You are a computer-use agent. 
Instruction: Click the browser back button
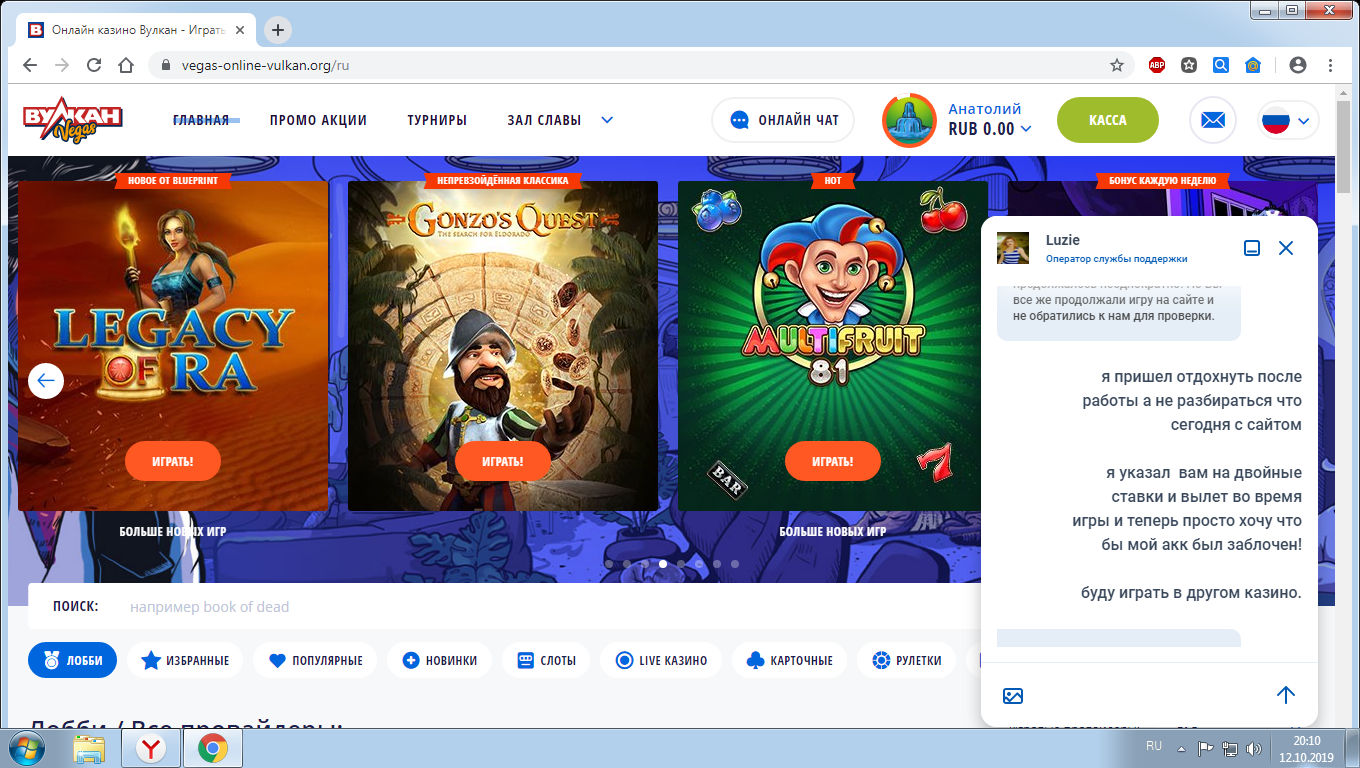[30, 65]
